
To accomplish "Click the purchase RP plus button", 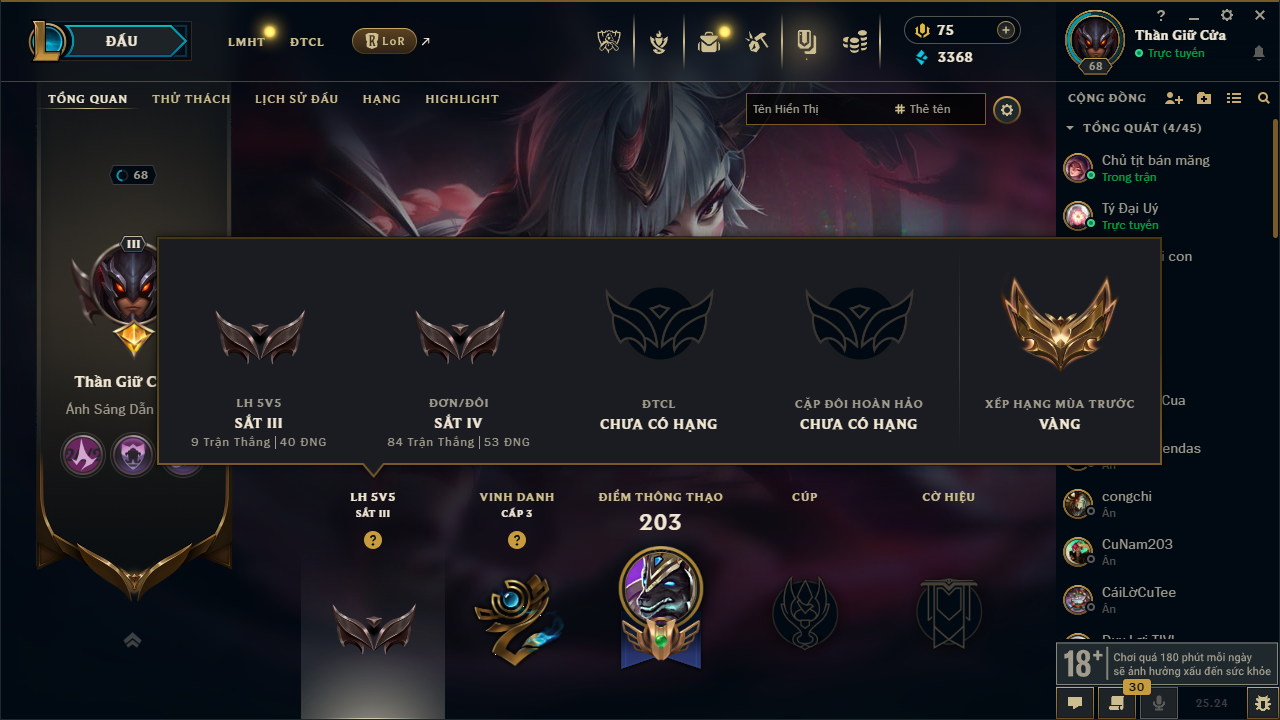I will (1006, 30).
